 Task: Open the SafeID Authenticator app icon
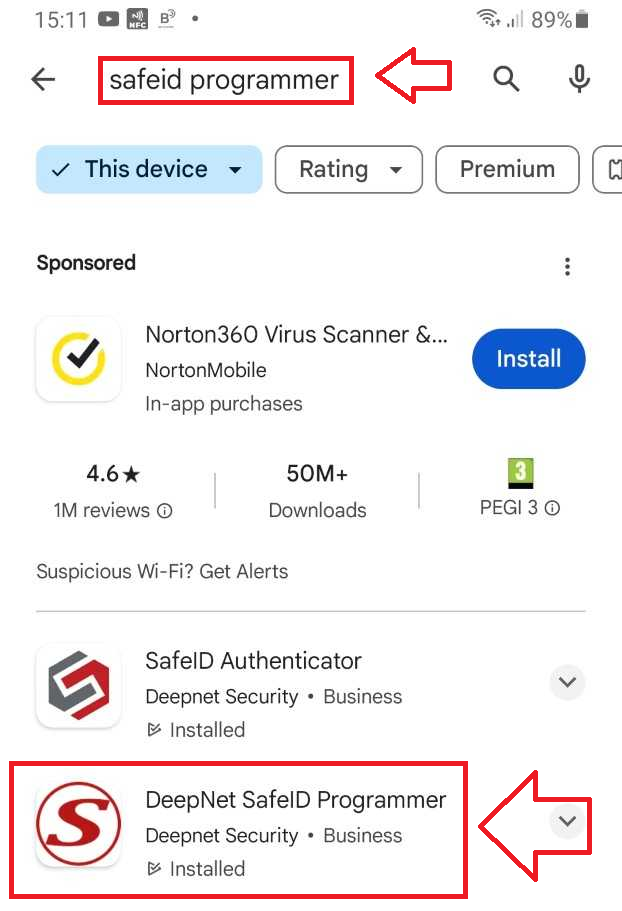[78, 685]
